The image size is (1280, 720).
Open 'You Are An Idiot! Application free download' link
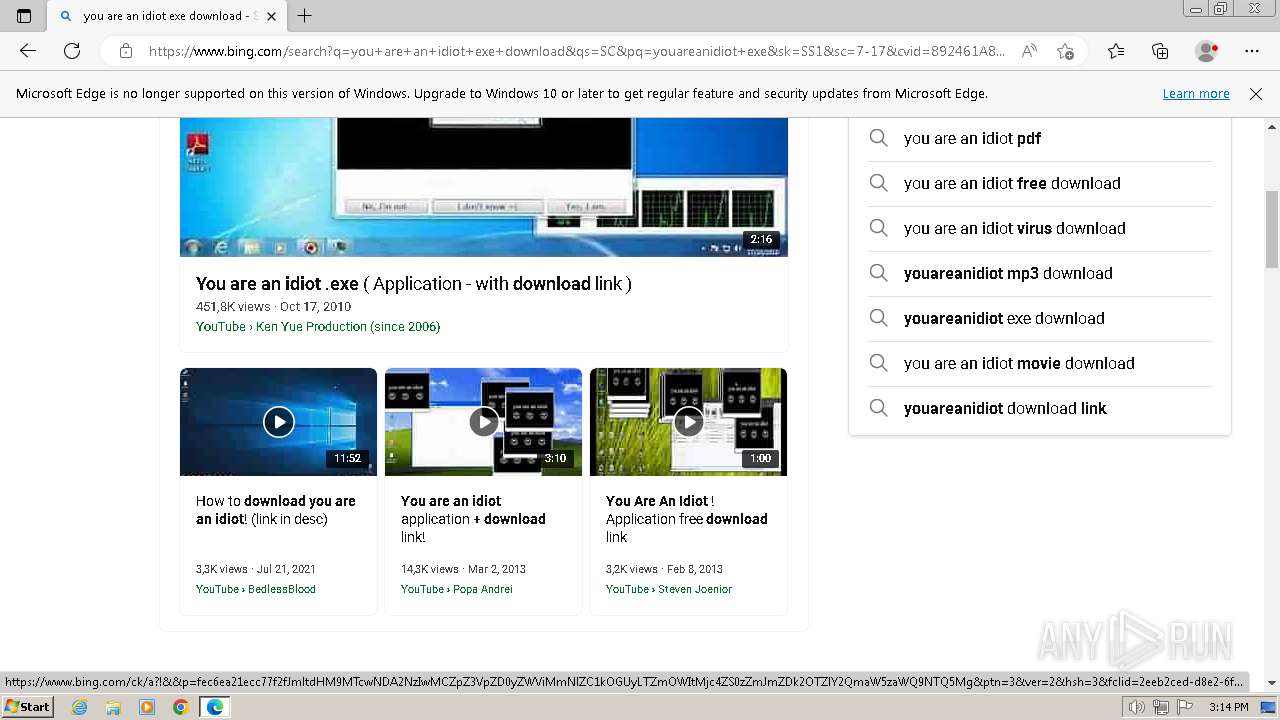[x=686, y=519]
